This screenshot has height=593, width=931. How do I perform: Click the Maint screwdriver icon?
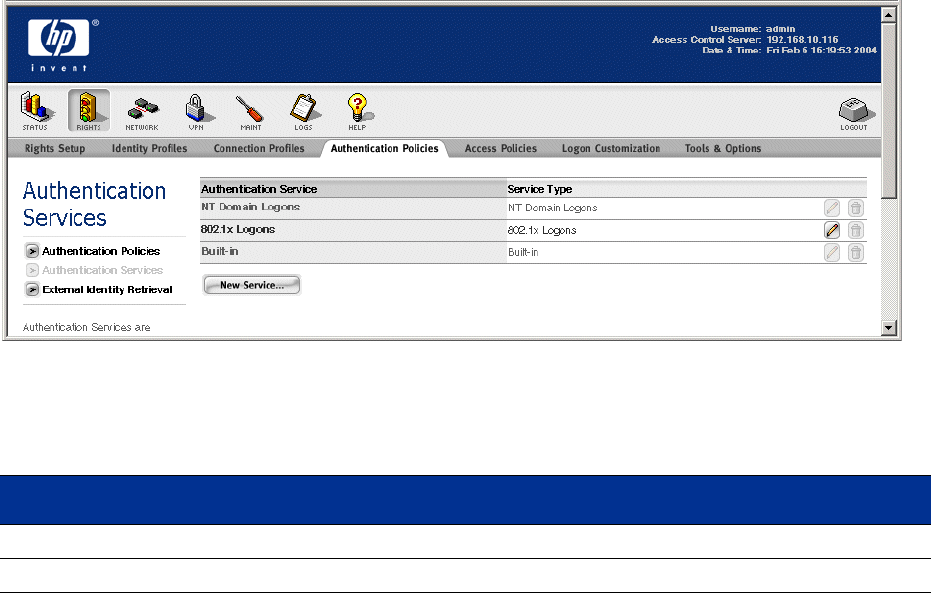point(249,110)
